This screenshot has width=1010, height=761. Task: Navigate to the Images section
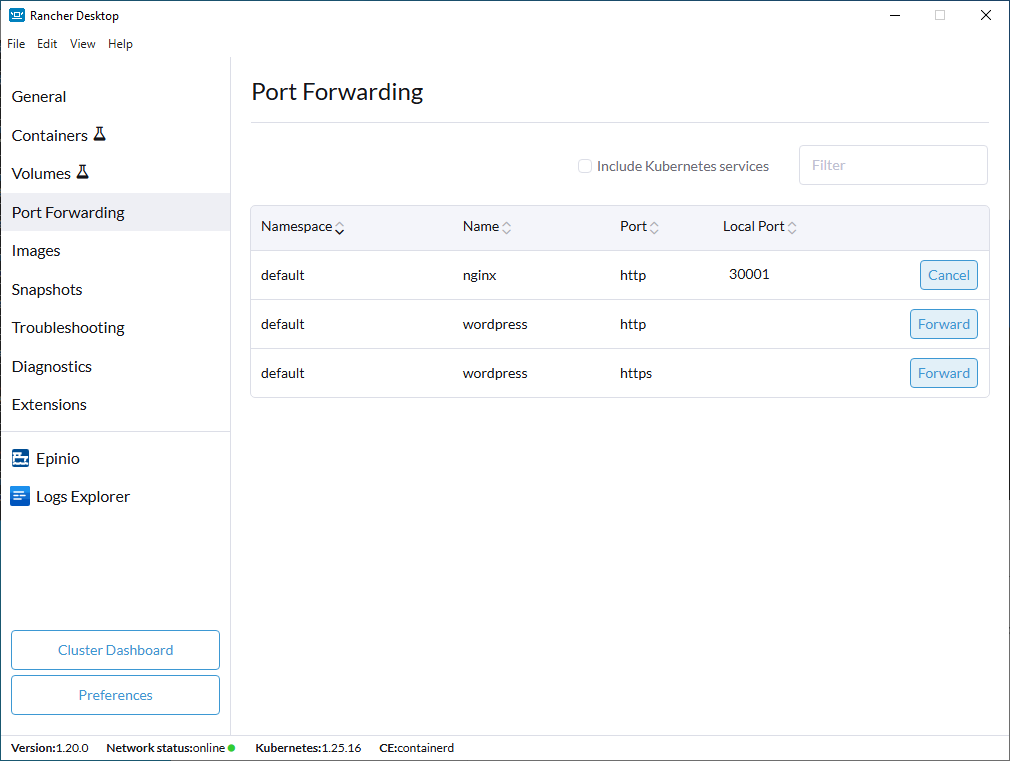coord(36,251)
